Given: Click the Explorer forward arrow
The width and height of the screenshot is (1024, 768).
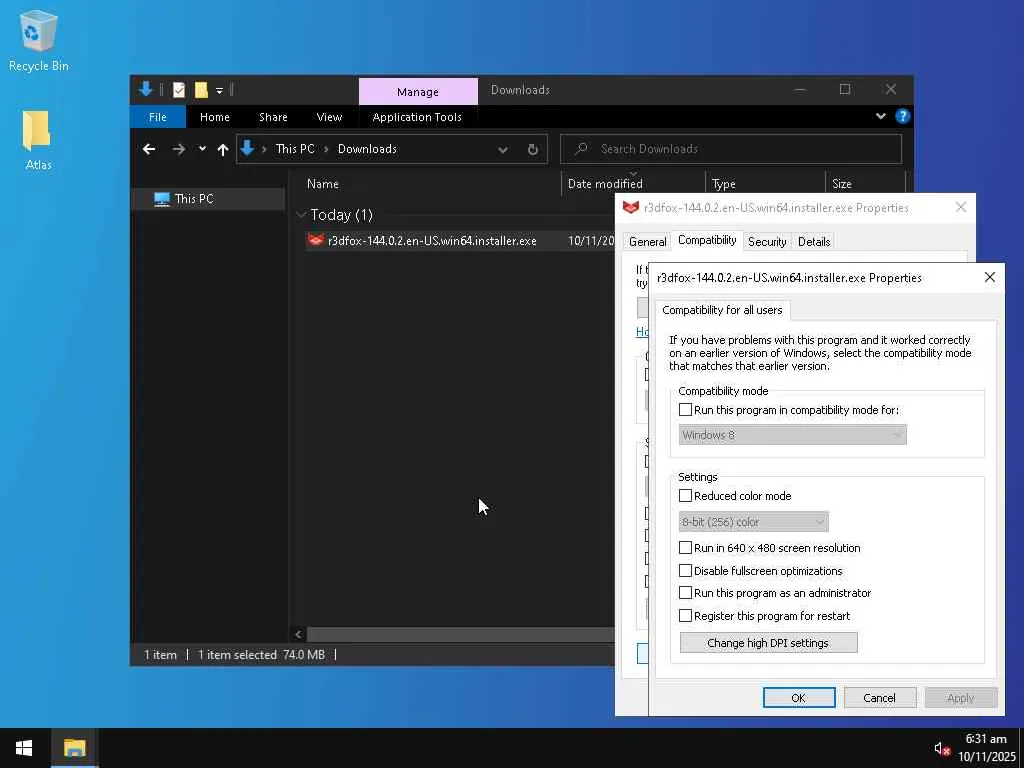Looking at the screenshot, I should [x=178, y=149].
